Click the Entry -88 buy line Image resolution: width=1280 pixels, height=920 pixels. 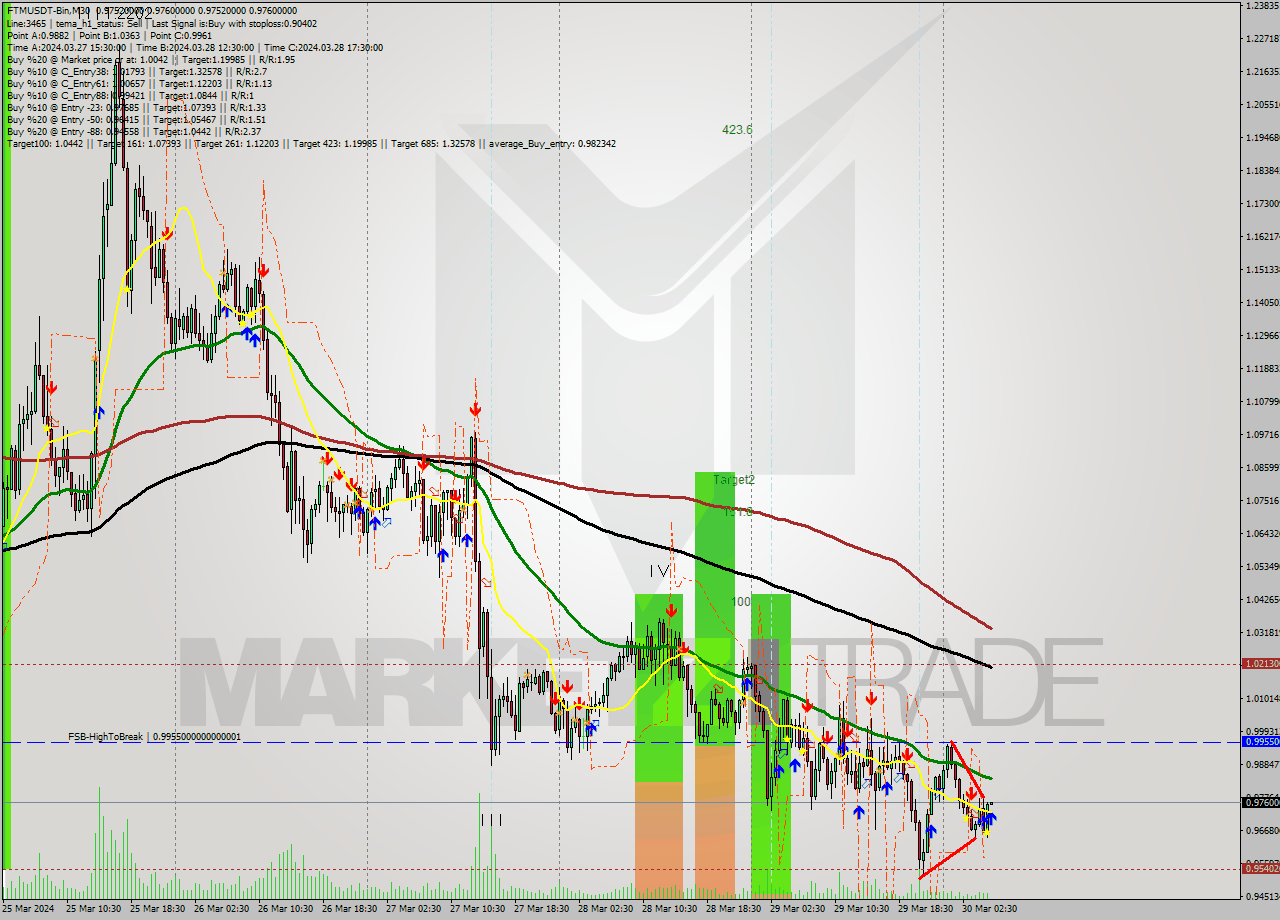[133, 131]
